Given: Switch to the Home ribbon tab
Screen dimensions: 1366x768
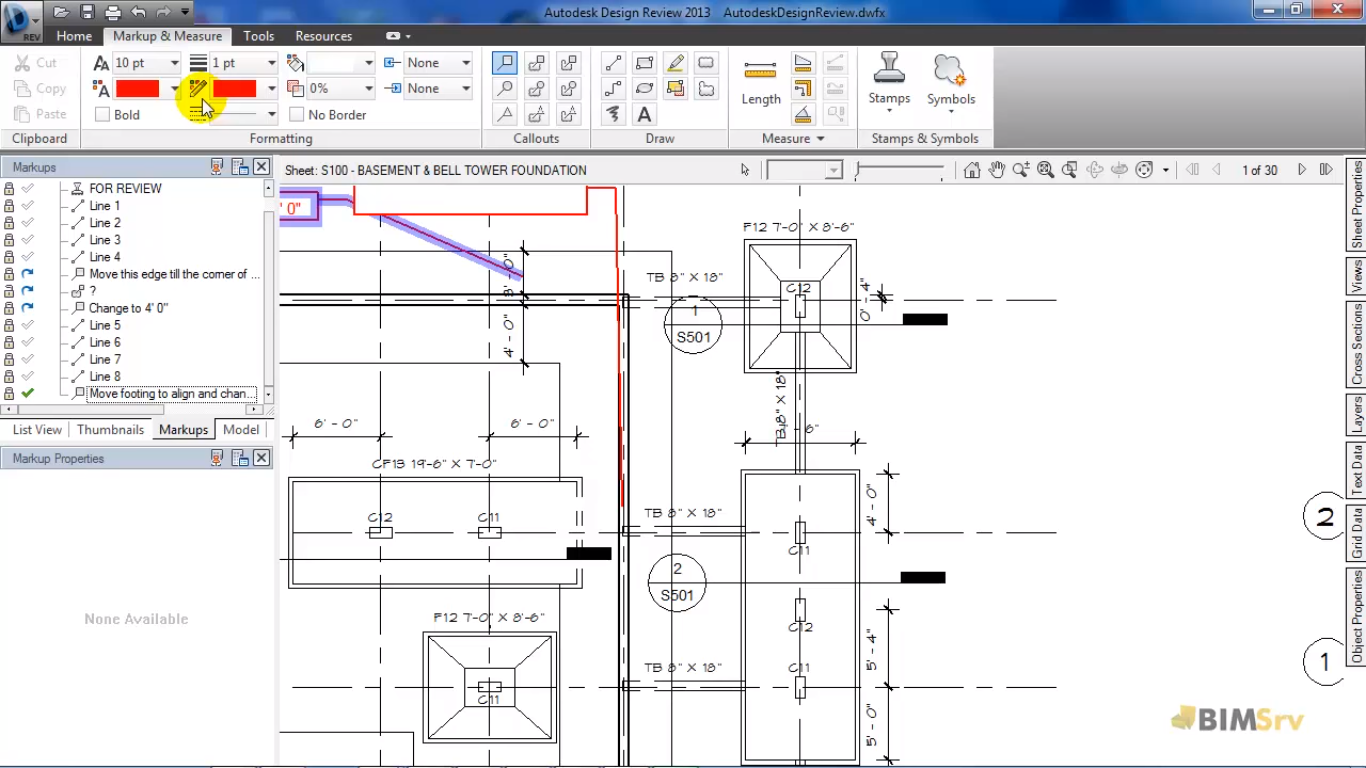Looking at the screenshot, I should point(74,36).
